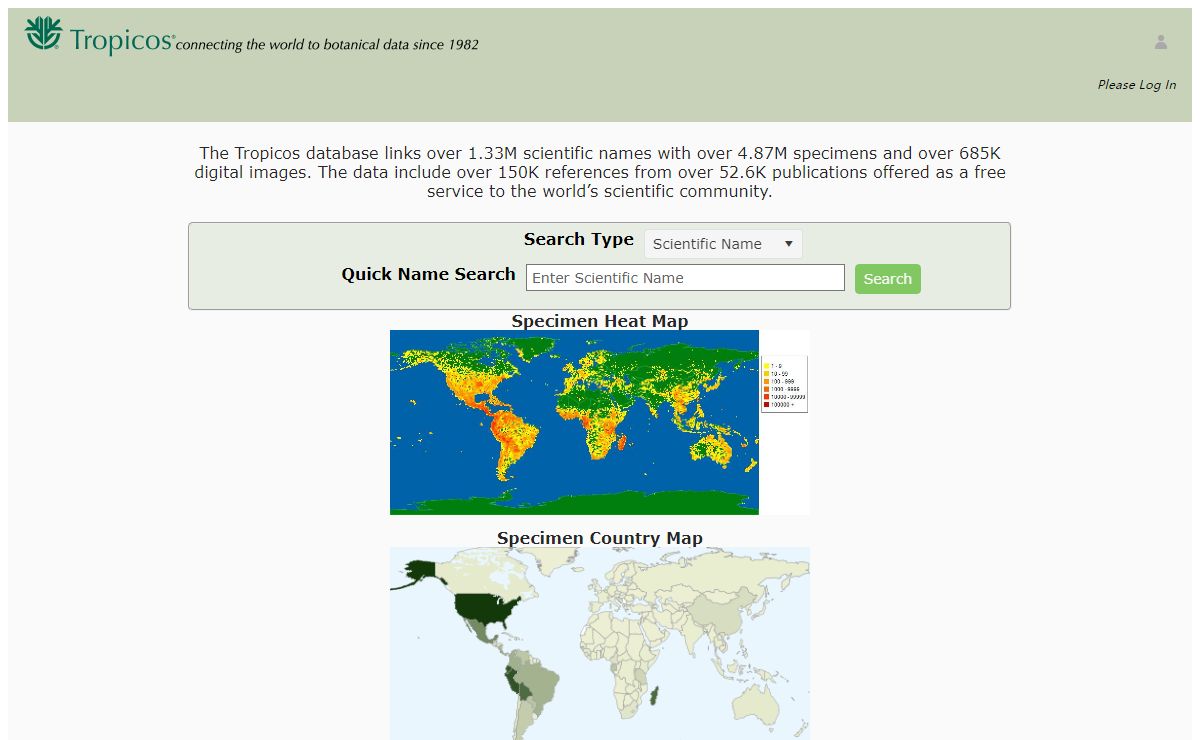Click the Search Type label

(x=579, y=239)
